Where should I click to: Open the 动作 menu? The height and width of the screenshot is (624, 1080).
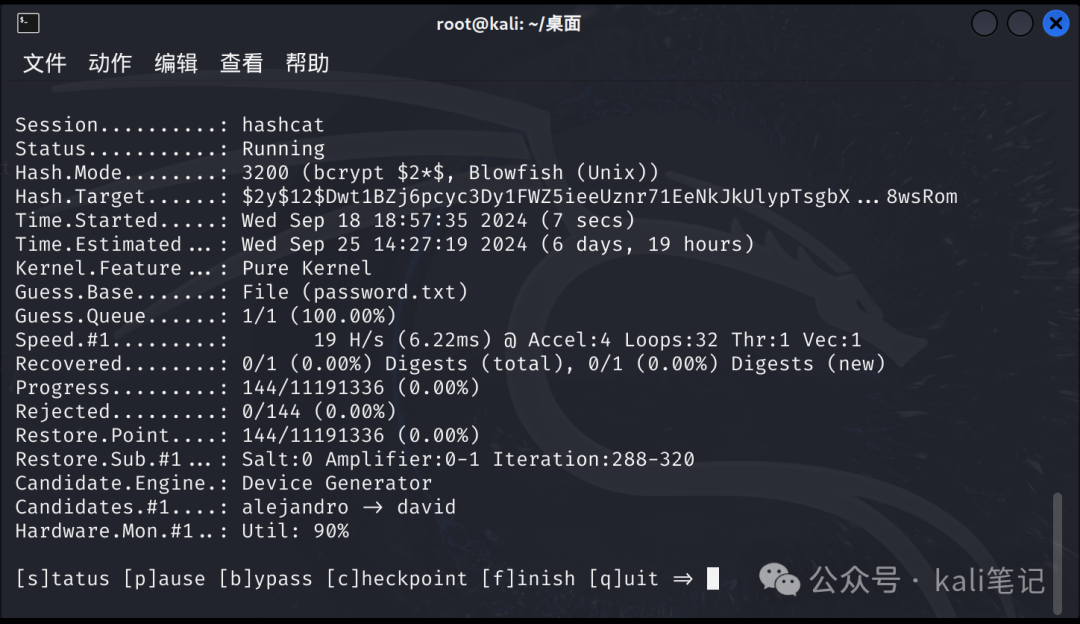[x=110, y=63]
